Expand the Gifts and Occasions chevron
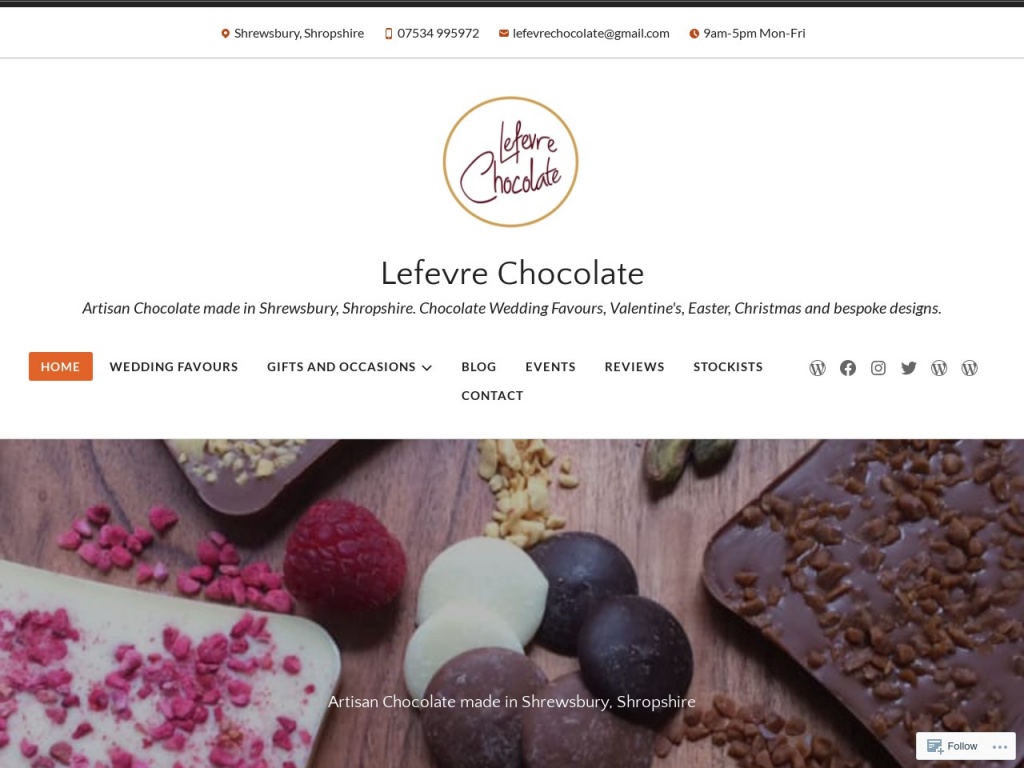Viewport: 1024px width, 768px height. coord(427,368)
